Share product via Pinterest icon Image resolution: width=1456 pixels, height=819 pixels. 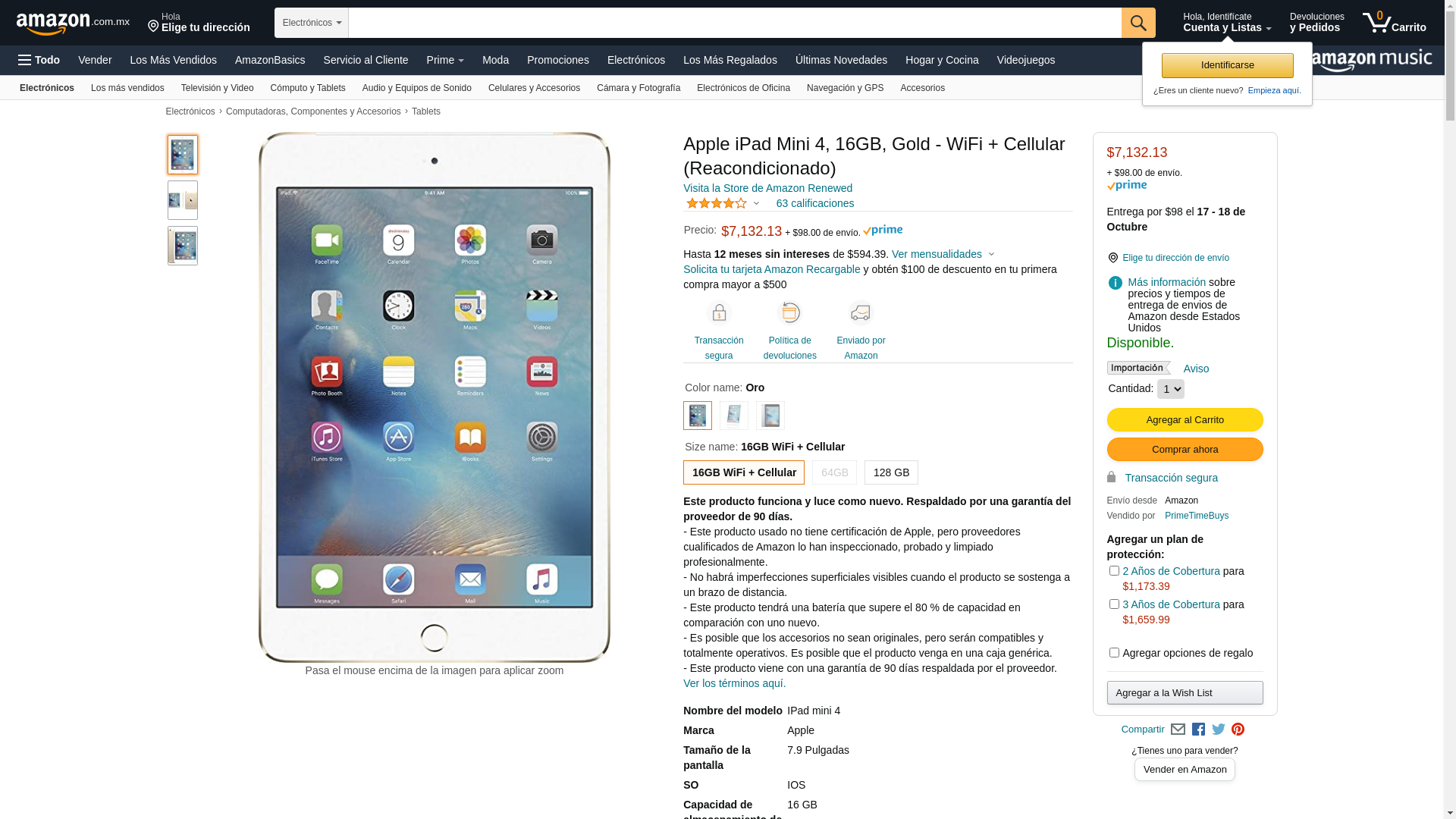pyautogui.click(x=1238, y=730)
